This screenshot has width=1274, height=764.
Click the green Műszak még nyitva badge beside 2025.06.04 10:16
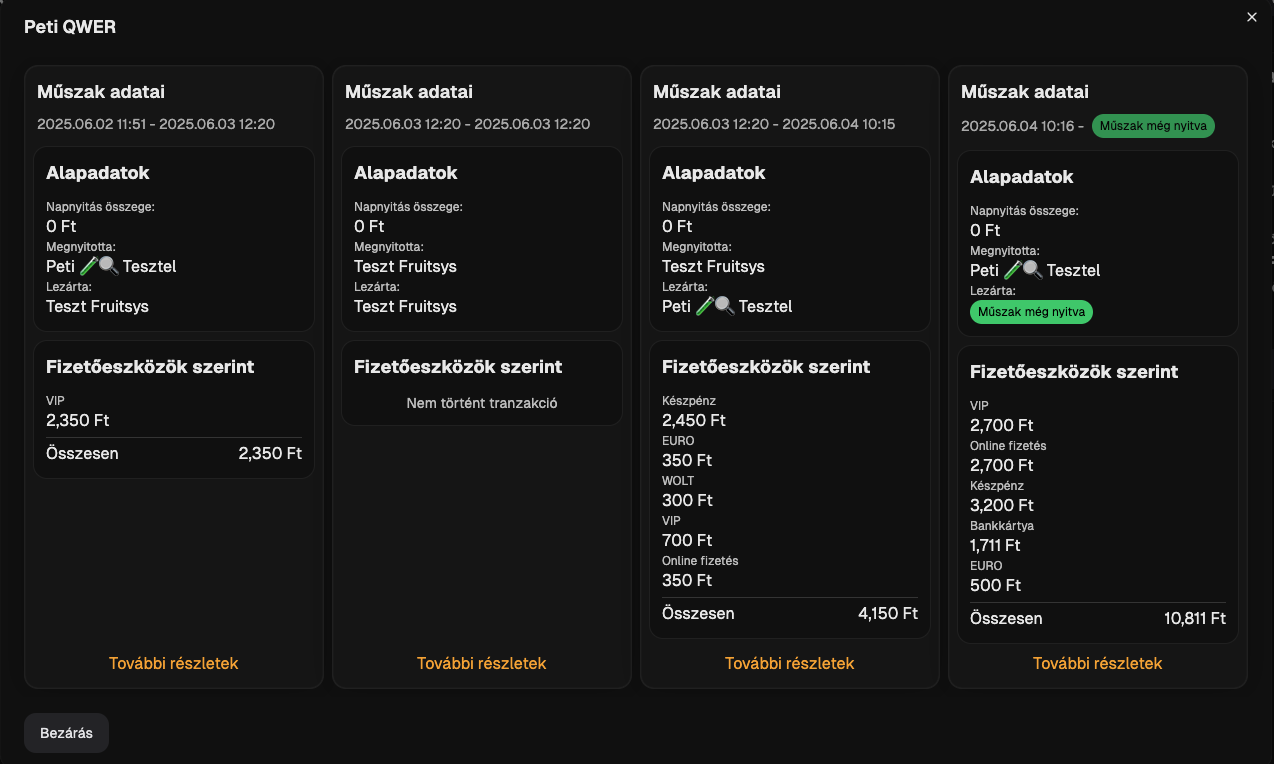1153,126
